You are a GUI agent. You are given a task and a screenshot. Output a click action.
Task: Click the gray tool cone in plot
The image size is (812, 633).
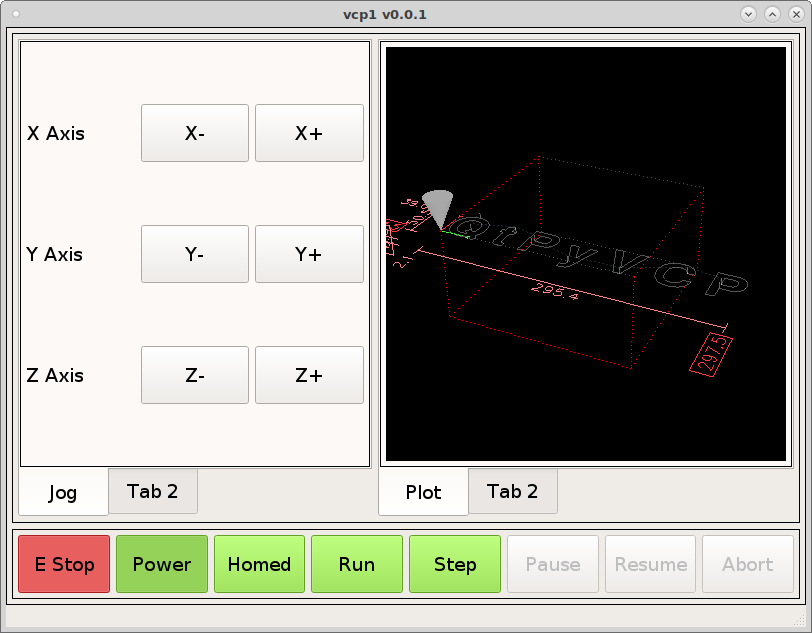point(438,208)
